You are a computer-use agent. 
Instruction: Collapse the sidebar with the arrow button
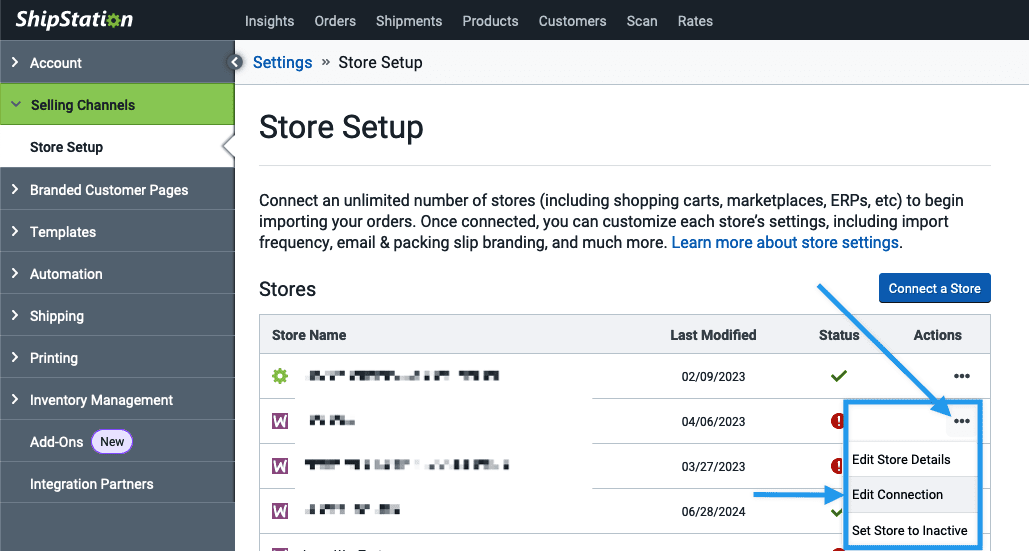(x=235, y=62)
